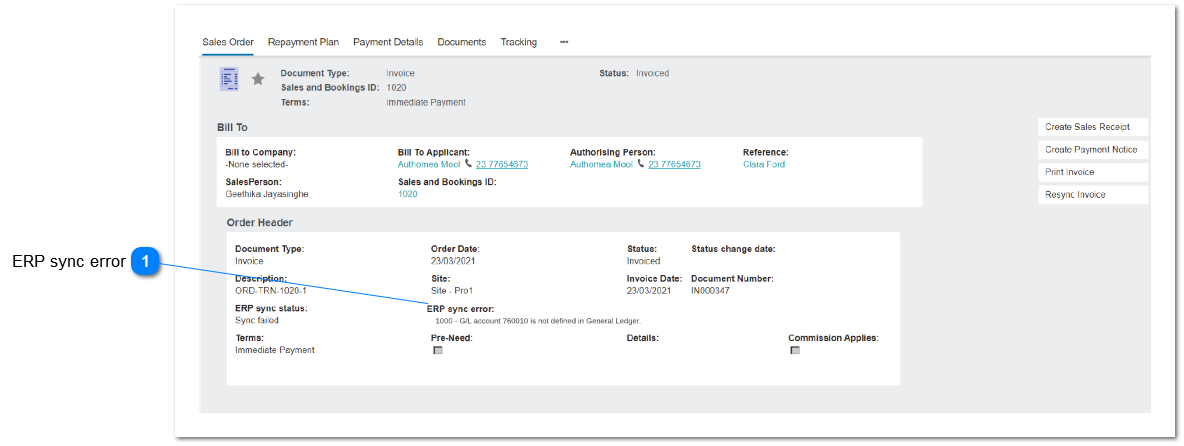Image resolution: width=1184 pixels, height=446 pixels.
Task: Toggle the Pre-Need checkbox
Action: tap(438, 350)
